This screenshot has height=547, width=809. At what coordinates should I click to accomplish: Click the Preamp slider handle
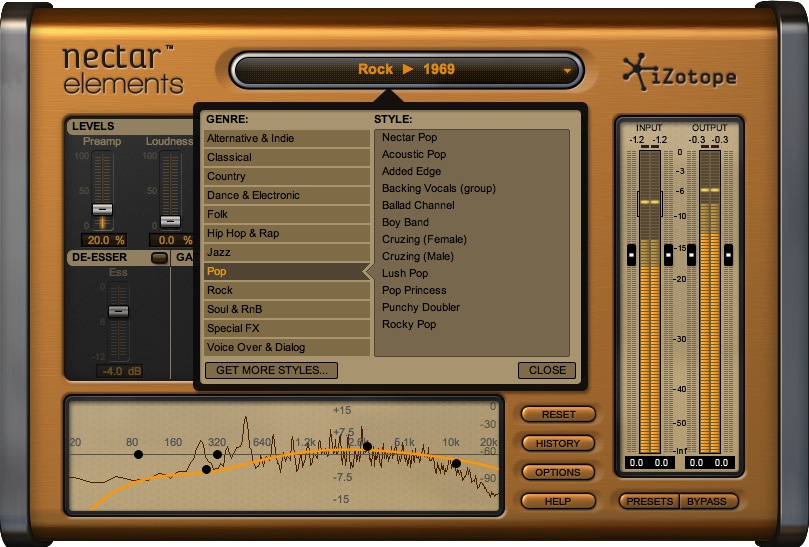point(102,209)
